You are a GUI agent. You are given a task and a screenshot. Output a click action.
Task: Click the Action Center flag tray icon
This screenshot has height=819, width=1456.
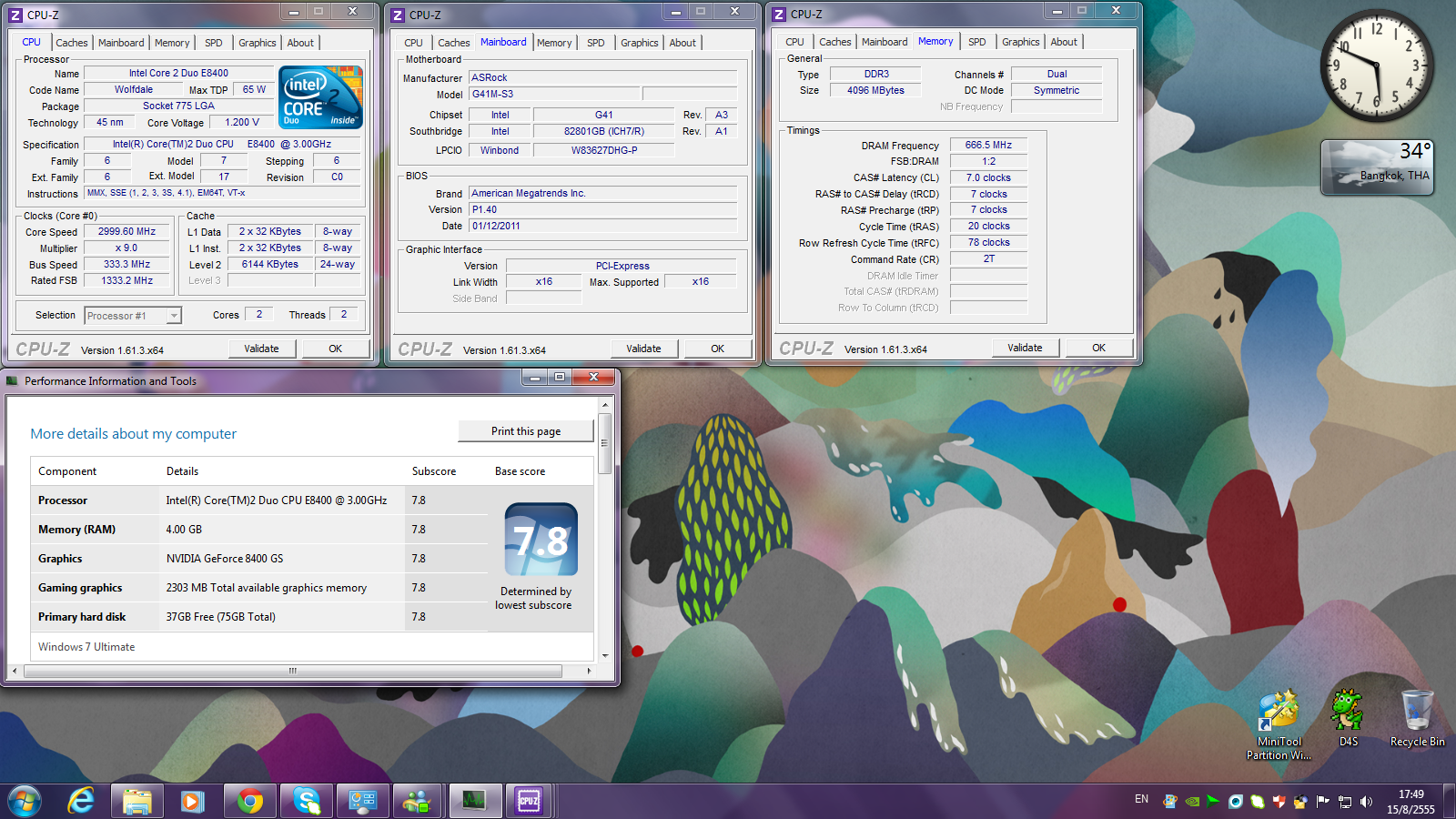(x=1322, y=802)
